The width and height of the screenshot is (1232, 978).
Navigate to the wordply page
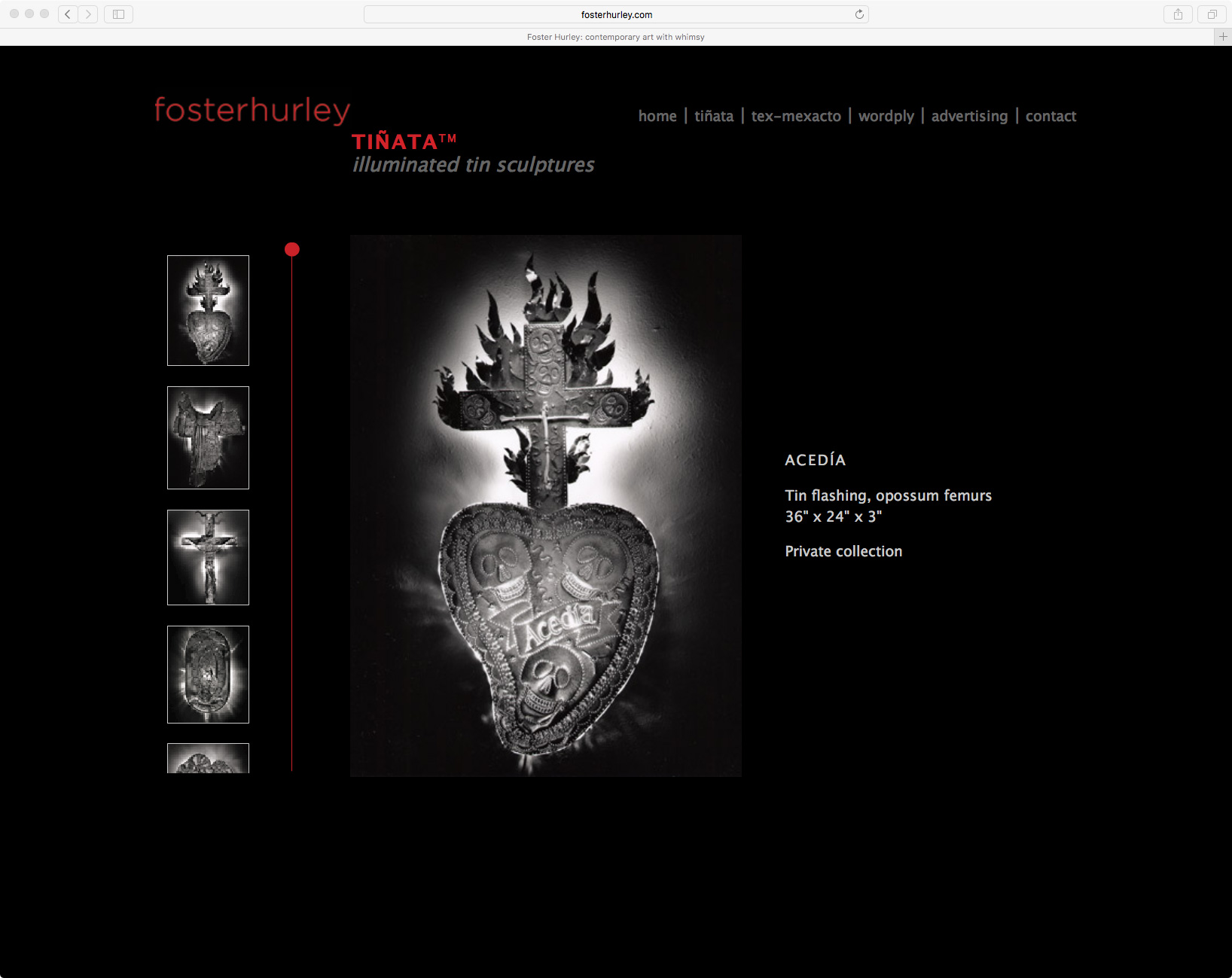pos(886,116)
